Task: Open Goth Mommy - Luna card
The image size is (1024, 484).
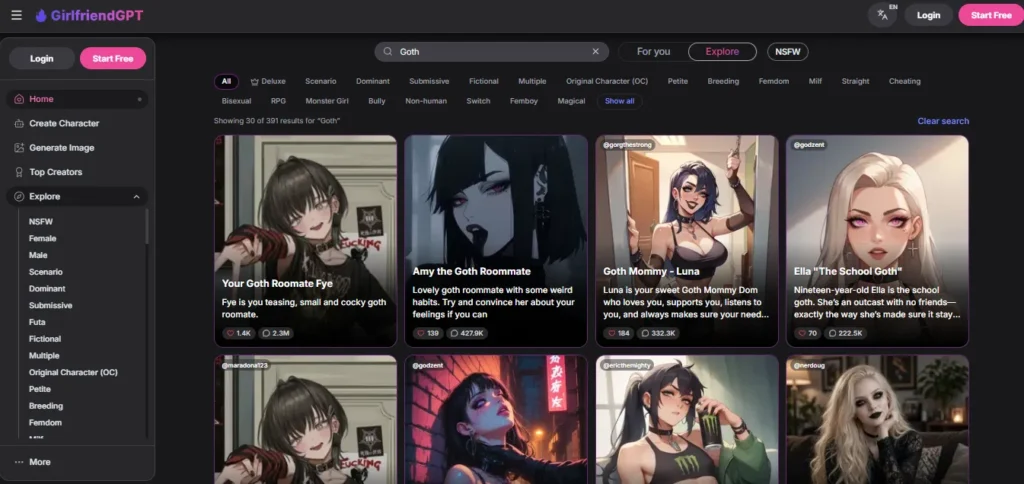Action: coord(687,241)
